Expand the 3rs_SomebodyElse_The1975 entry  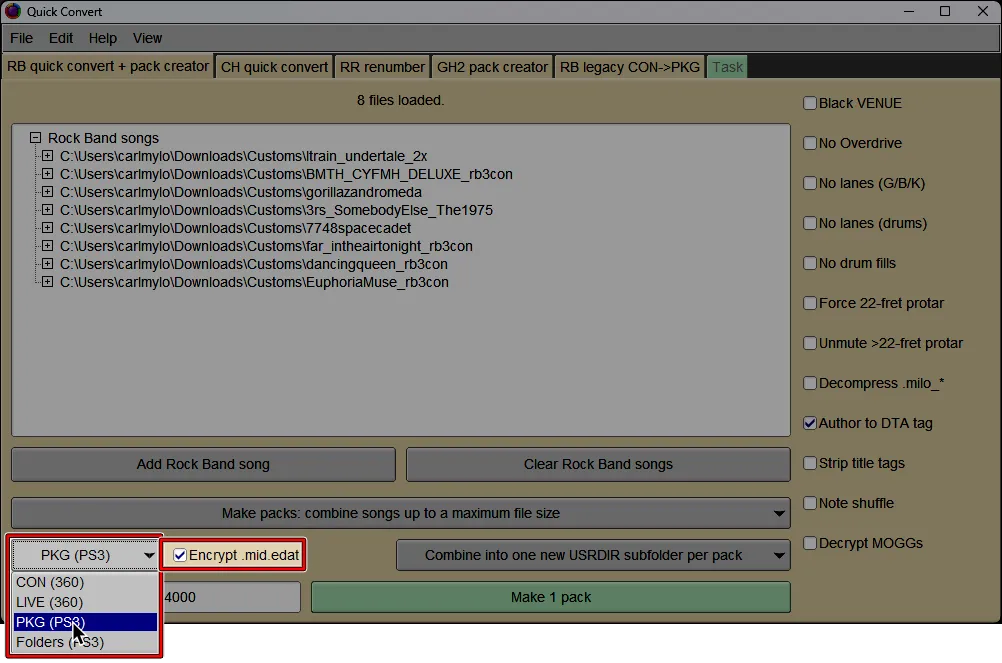coord(47,210)
